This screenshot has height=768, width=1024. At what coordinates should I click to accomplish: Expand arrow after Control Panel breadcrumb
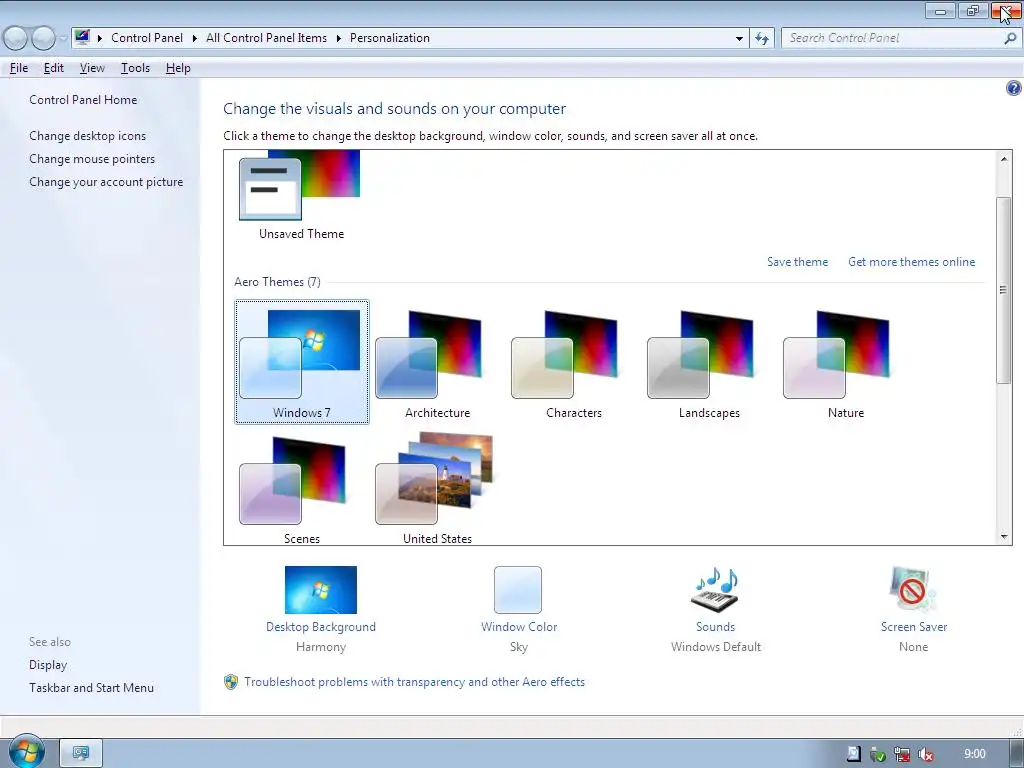click(x=195, y=39)
